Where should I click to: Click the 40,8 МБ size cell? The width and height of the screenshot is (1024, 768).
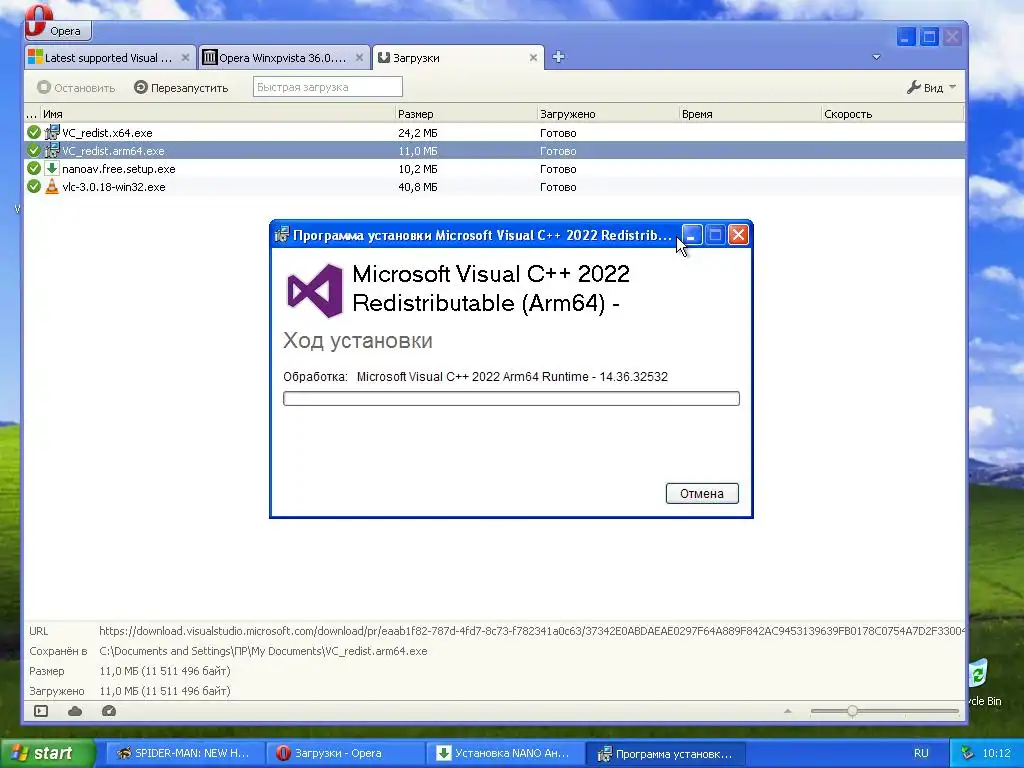[417, 187]
